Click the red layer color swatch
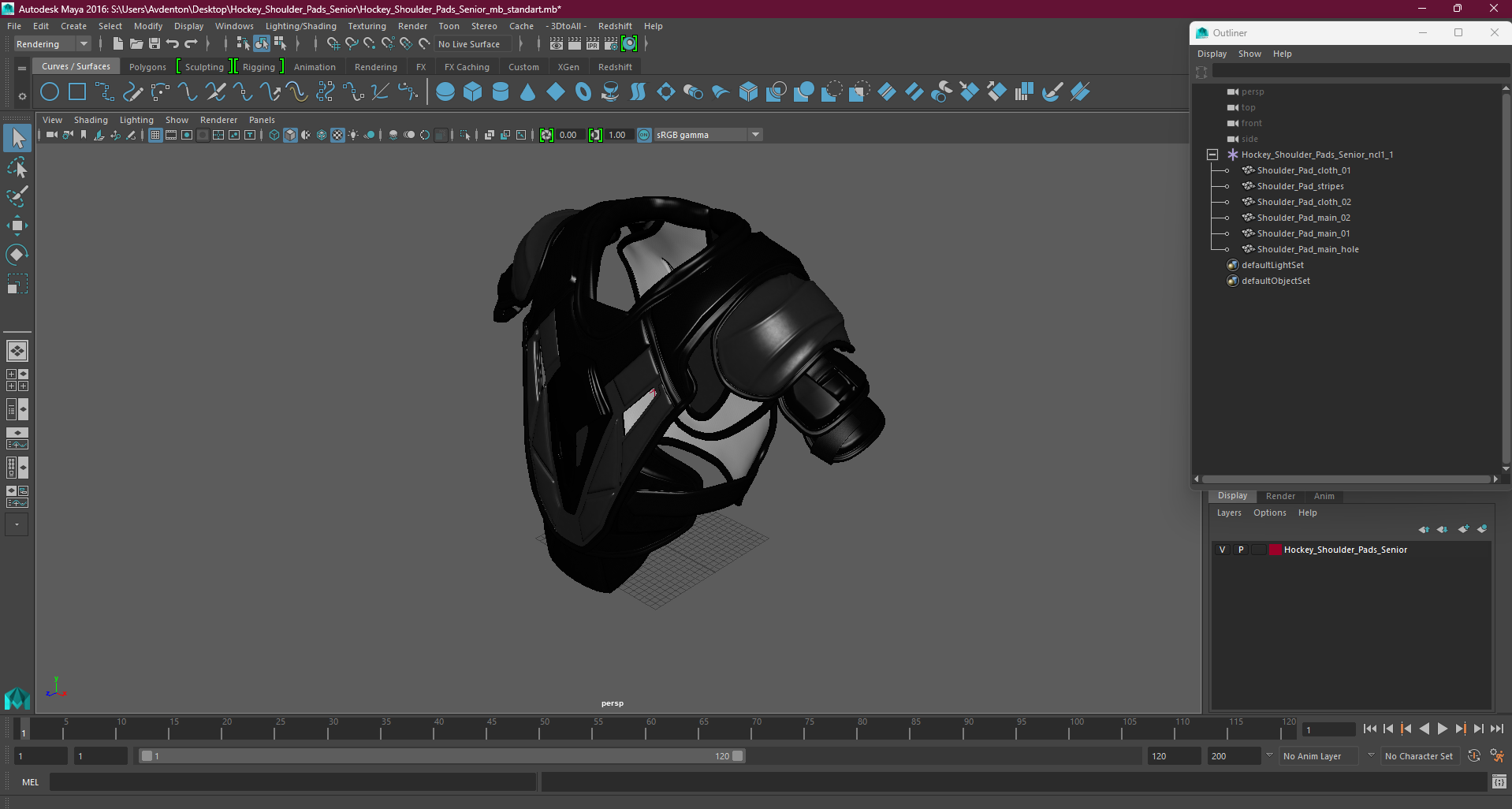 [1275, 550]
